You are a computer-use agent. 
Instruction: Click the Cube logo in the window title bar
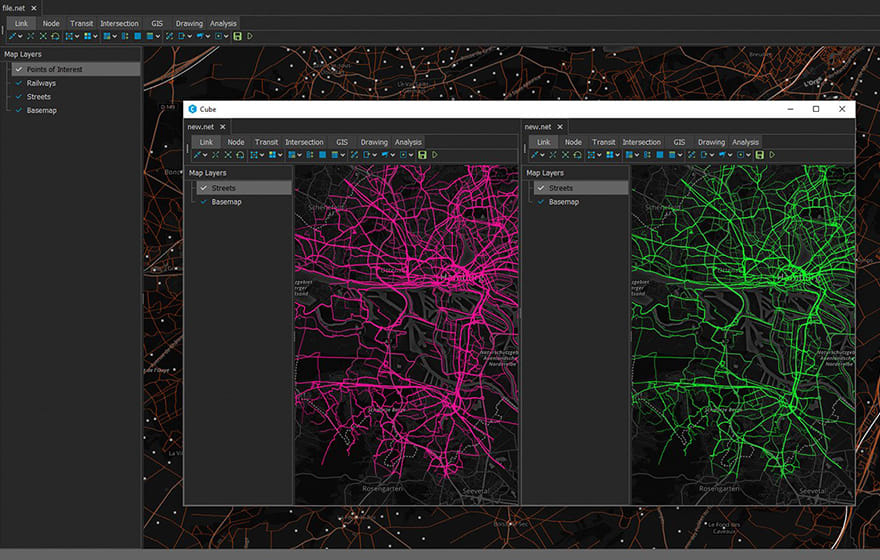click(192, 109)
